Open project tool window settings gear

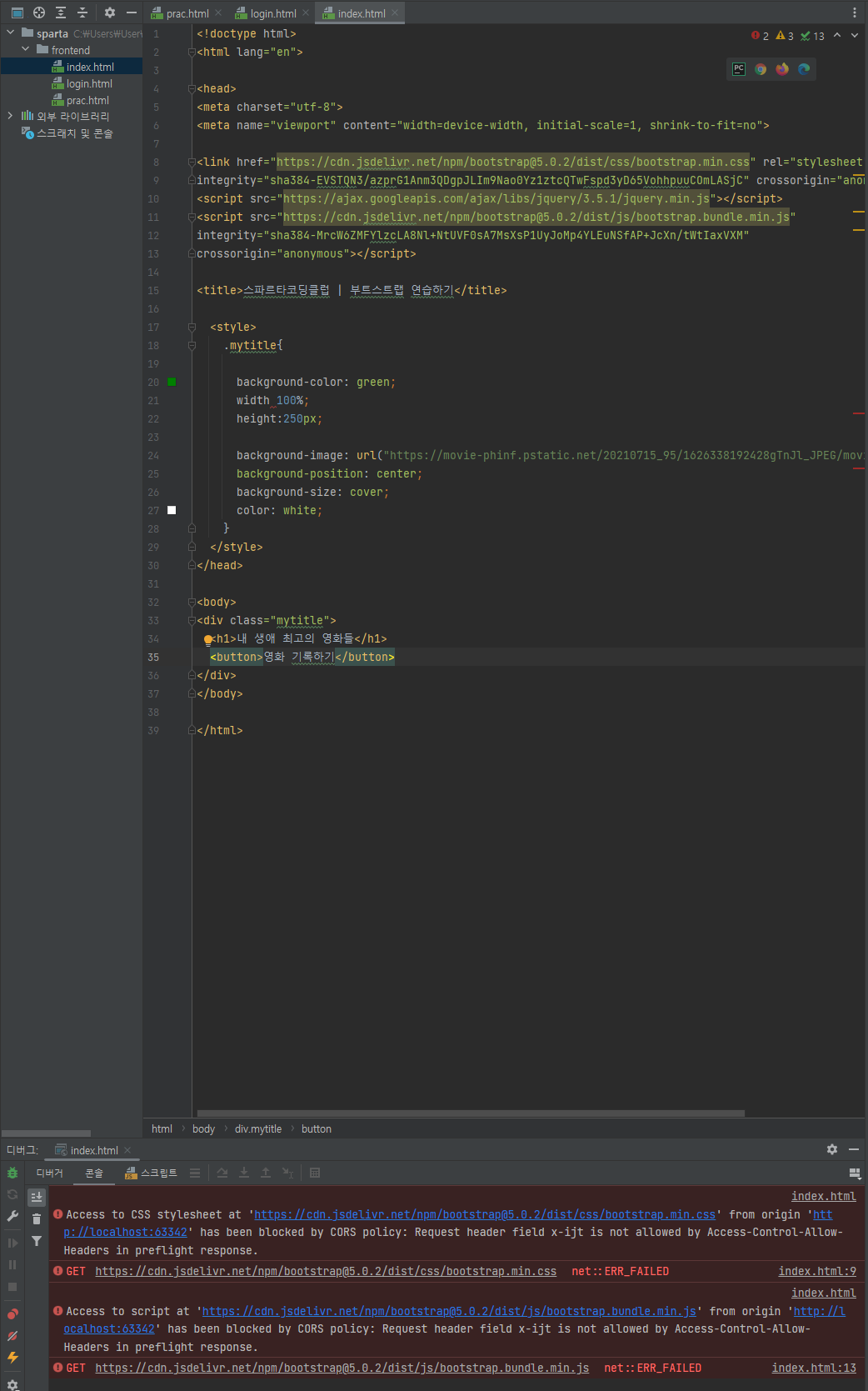109,13
